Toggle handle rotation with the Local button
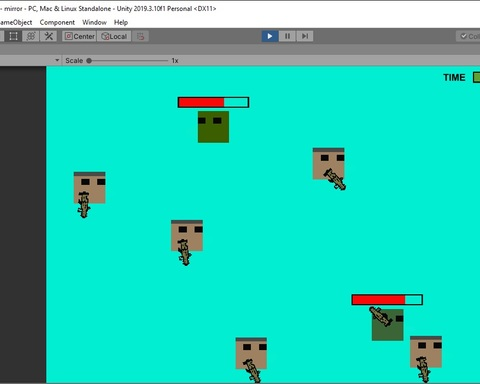 [x=114, y=36]
